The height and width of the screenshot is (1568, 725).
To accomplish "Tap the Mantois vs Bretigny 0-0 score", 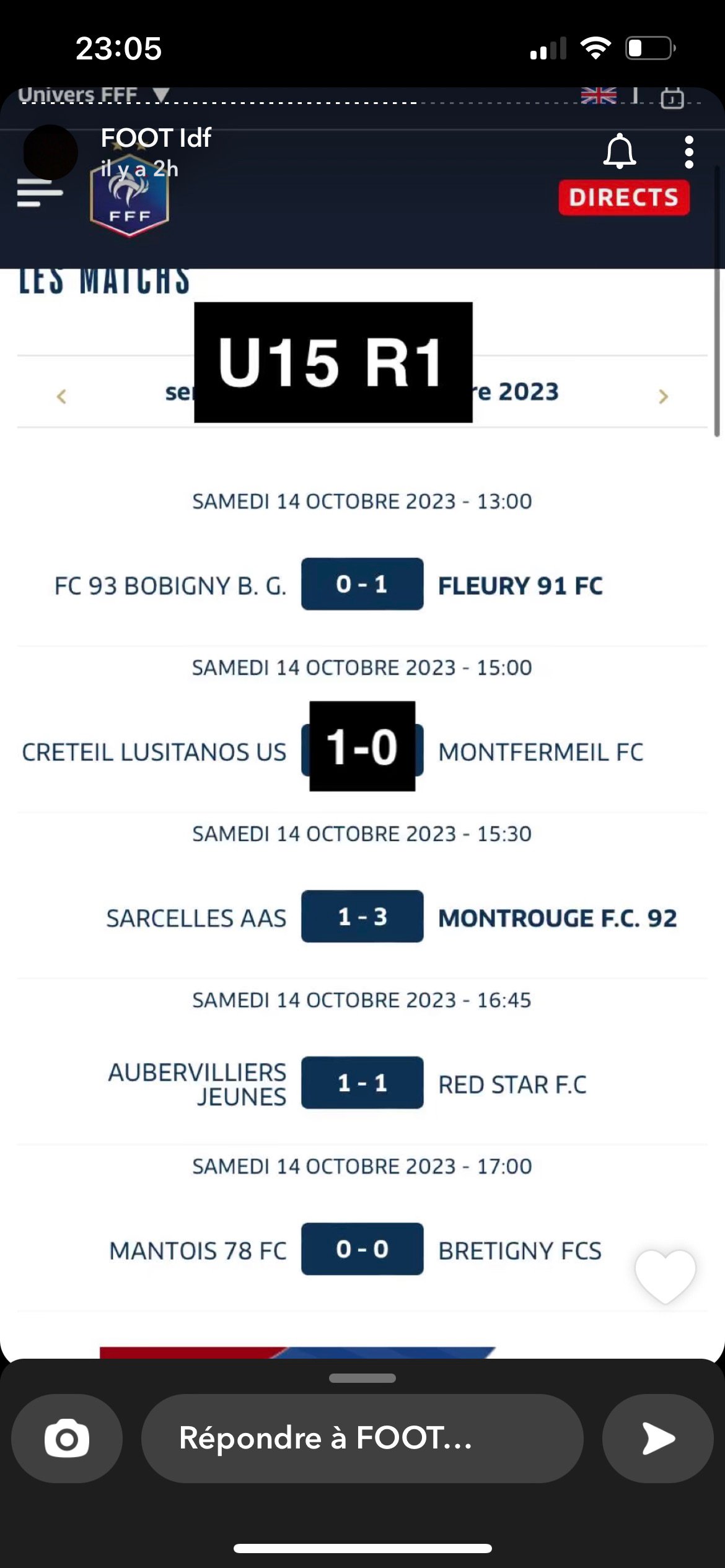I will [x=362, y=1248].
